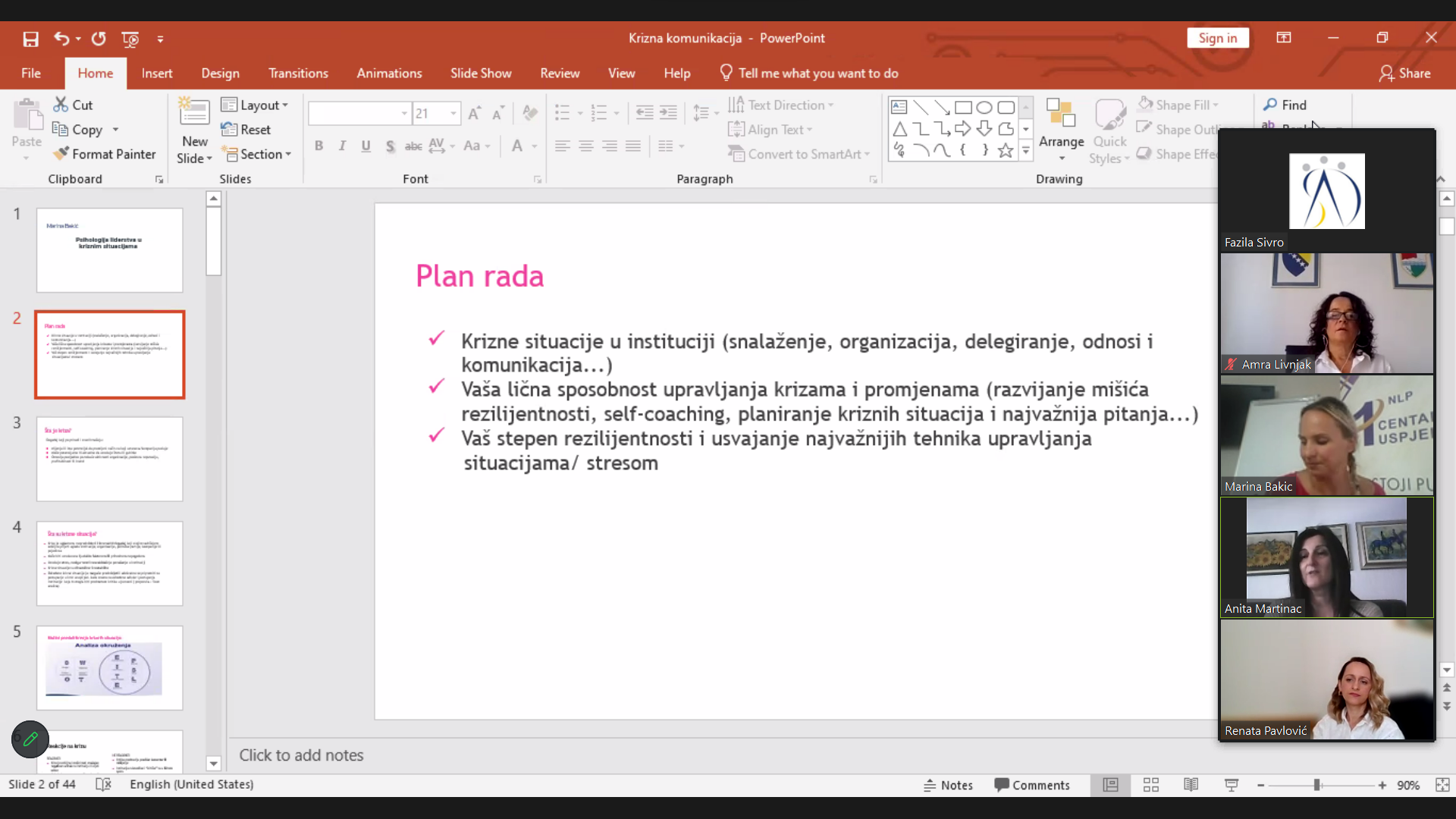Click the Share button
Screen dimensions: 1456x819
click(x=1404, y=73)
